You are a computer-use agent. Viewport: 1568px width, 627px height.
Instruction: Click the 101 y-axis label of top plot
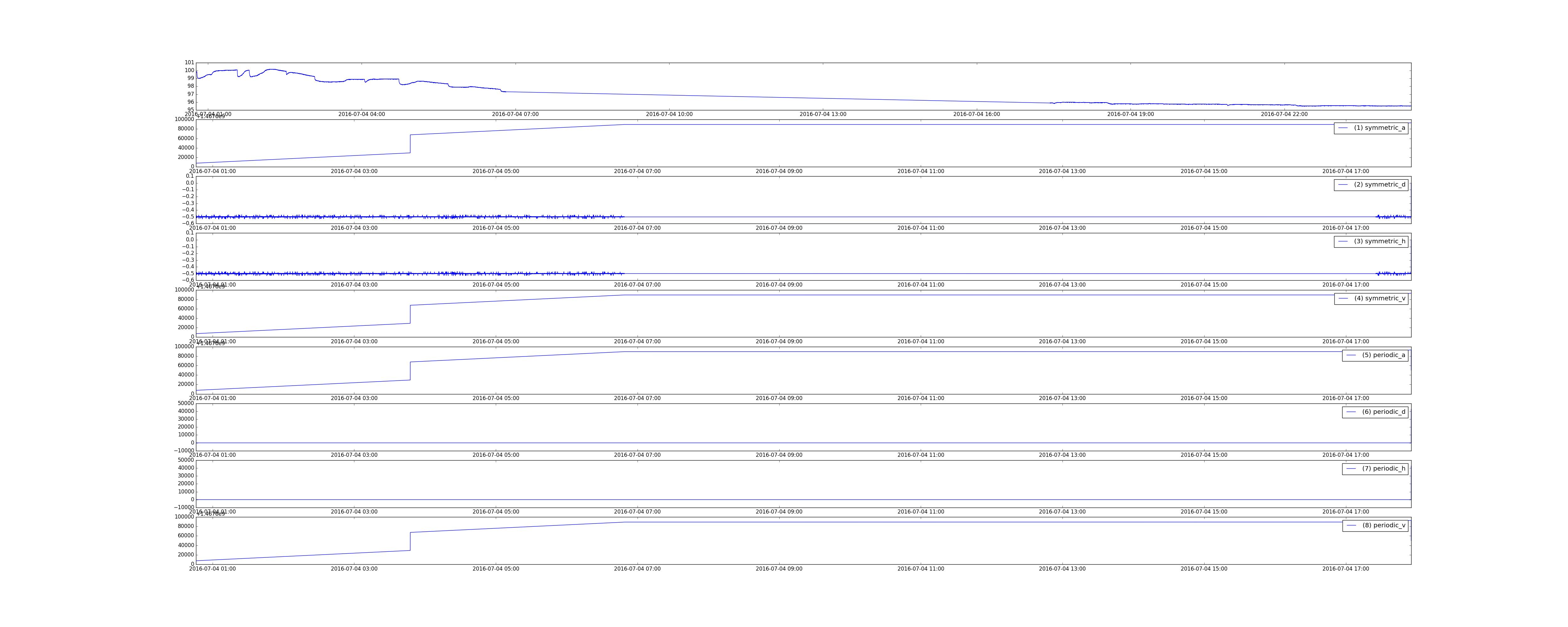coord(189,63)
